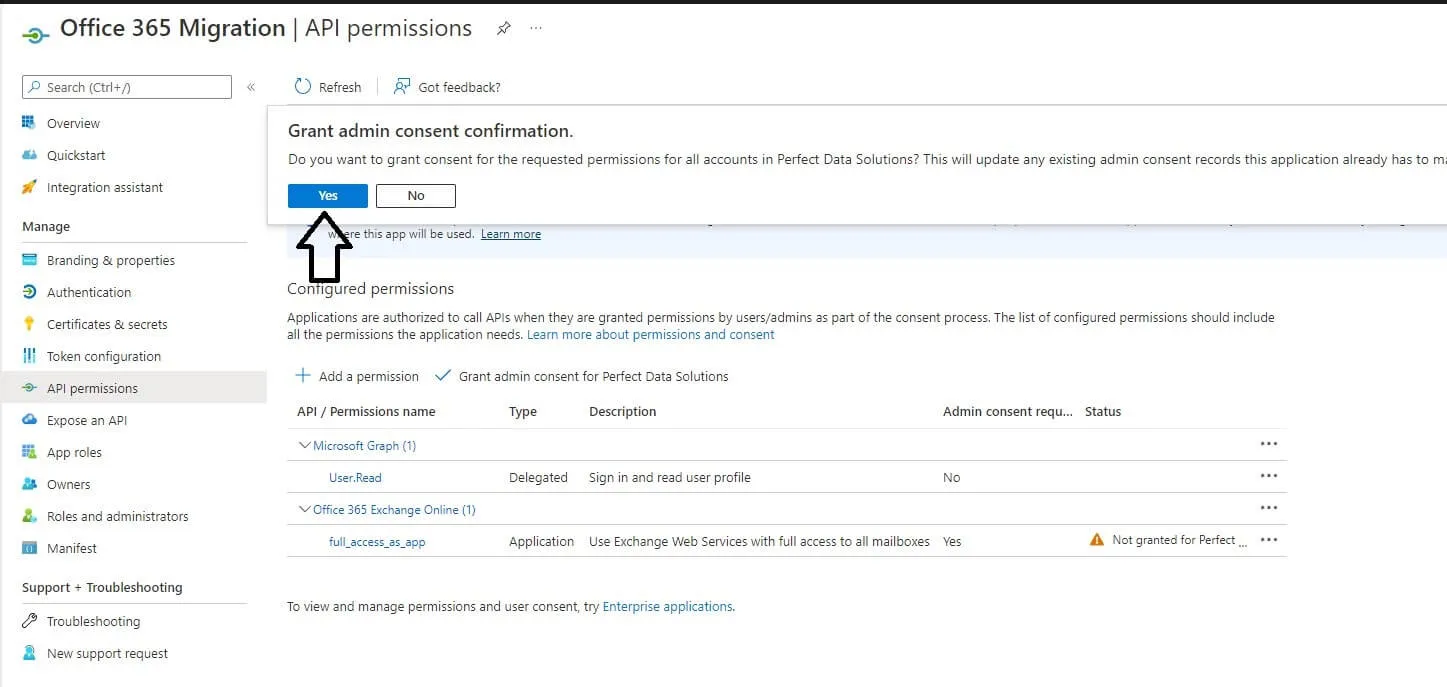Open the Owners section

coord(68,484)
